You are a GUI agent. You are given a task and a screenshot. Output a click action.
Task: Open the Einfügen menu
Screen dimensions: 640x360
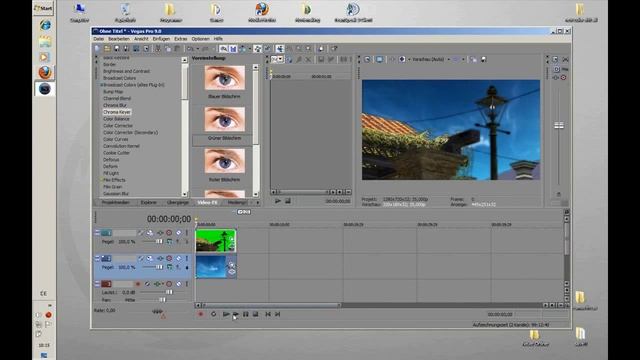[x=161, y=39]
